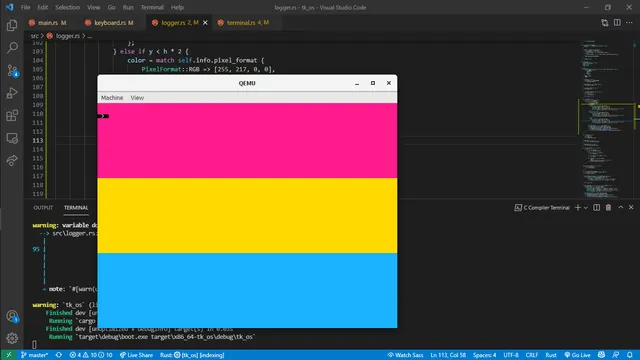Open the Explorer view in activity bar
Viewport: 640px width, 360px height.
pyautogui.click(x=12, y=25)
